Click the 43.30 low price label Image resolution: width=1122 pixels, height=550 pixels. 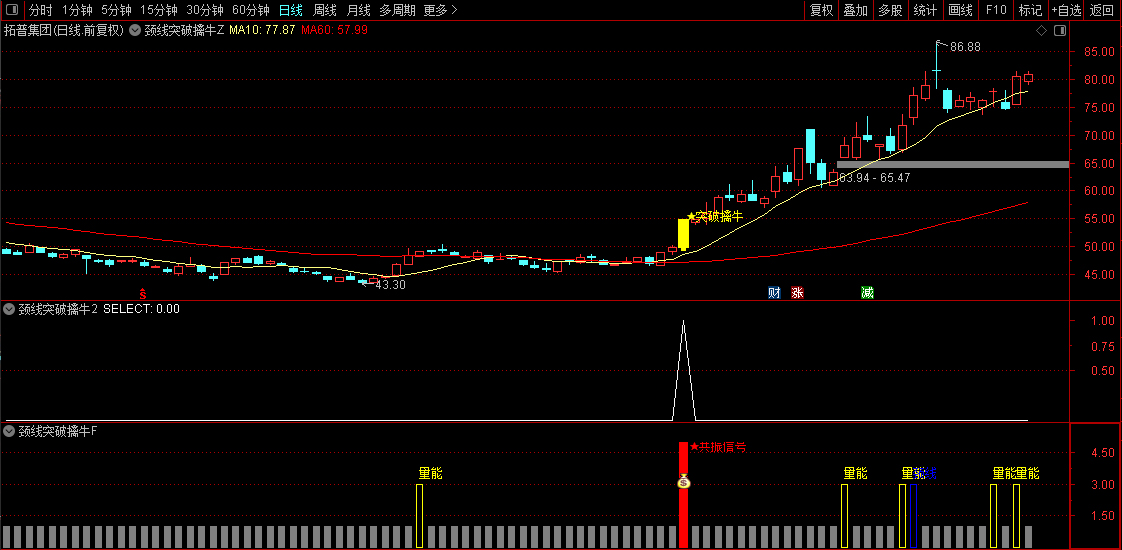390,285
